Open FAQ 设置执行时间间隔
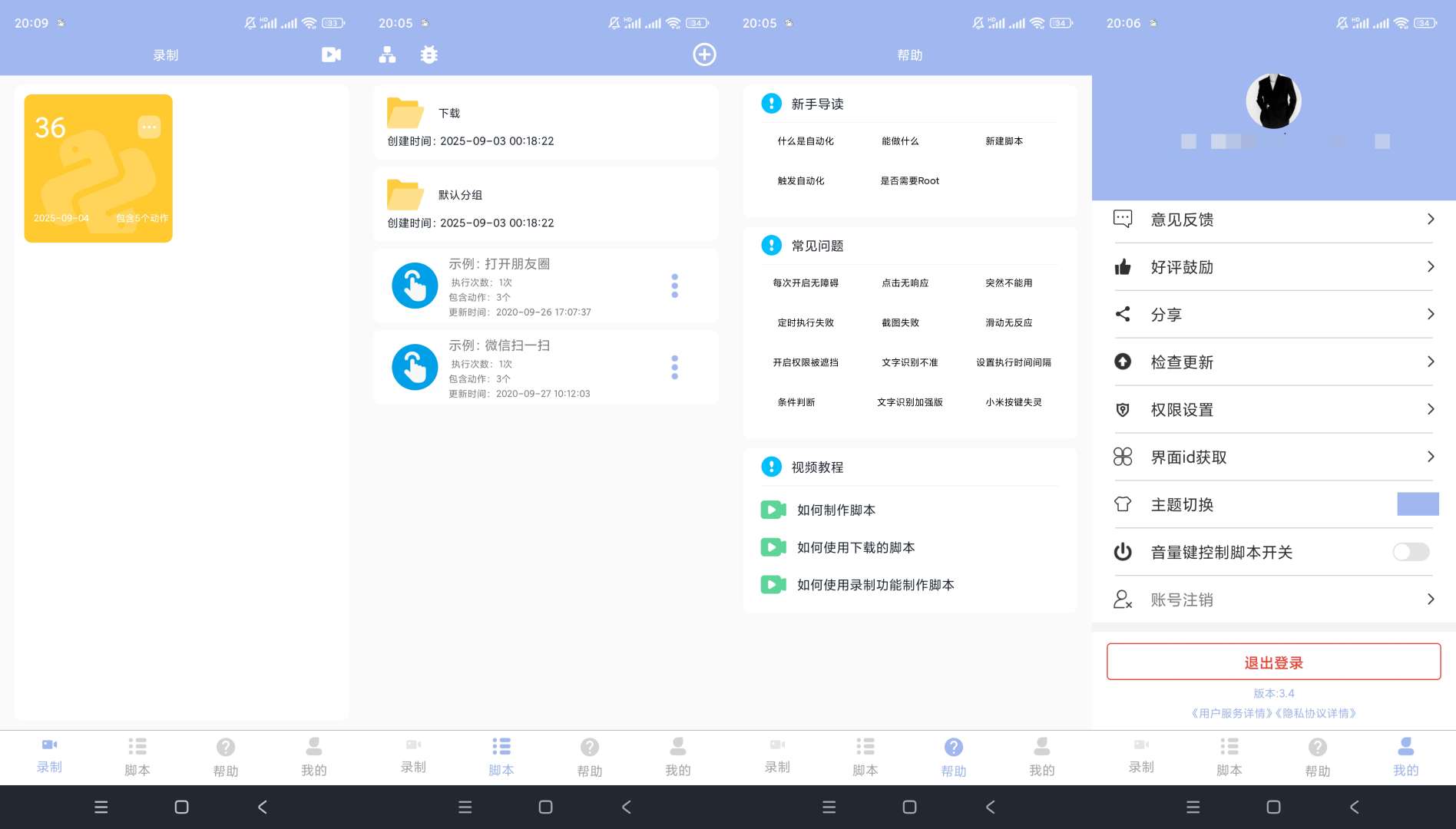 click(x=1014, y=362)
